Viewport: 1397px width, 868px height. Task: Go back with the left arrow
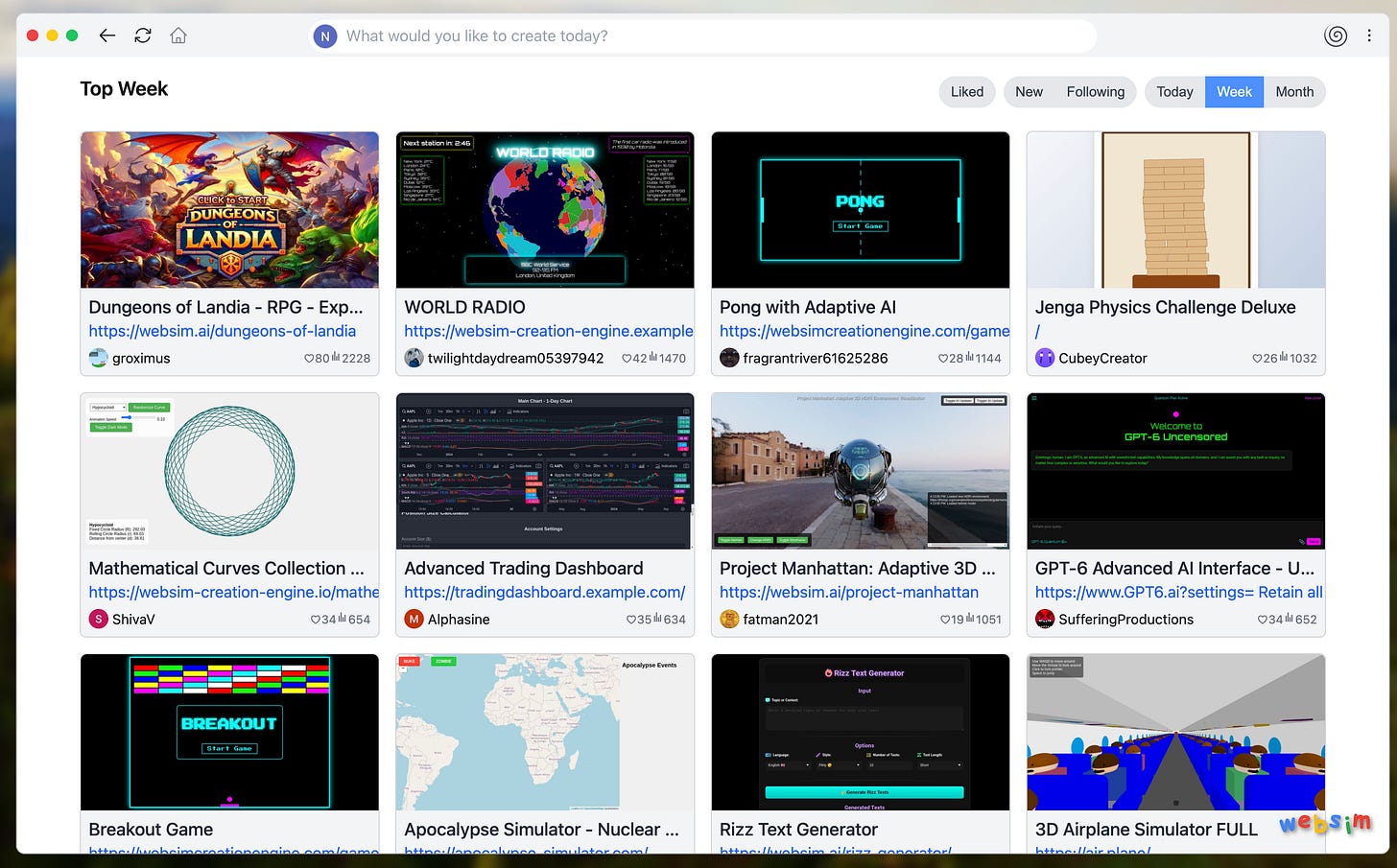[107, 36]
